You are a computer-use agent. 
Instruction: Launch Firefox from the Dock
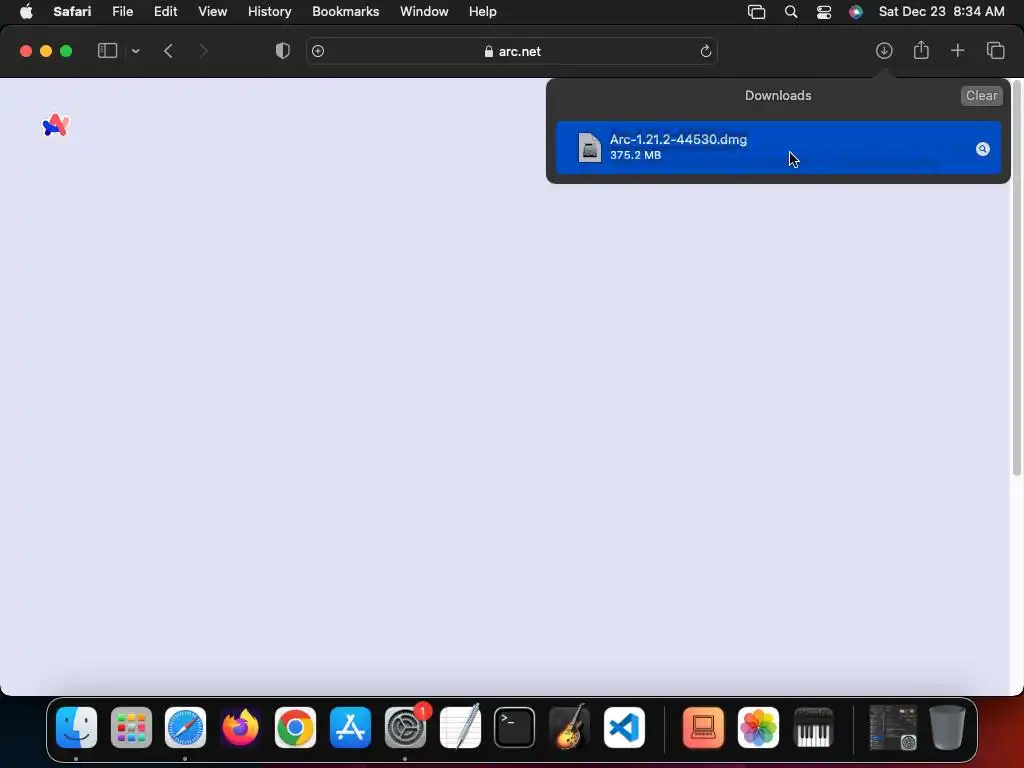tap(240, 728)
